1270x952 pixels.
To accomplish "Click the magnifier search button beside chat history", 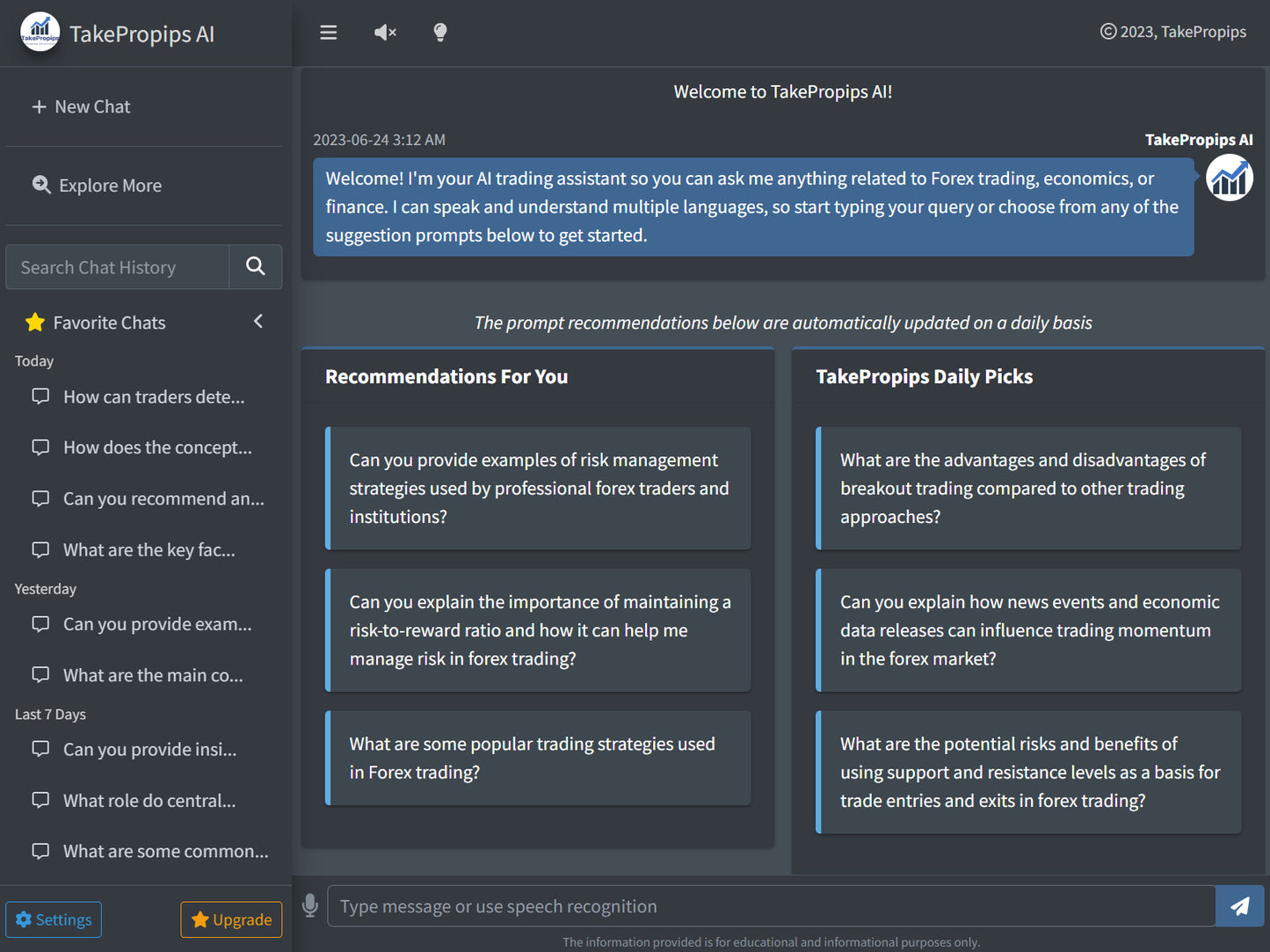I will (x=256, y=267).
